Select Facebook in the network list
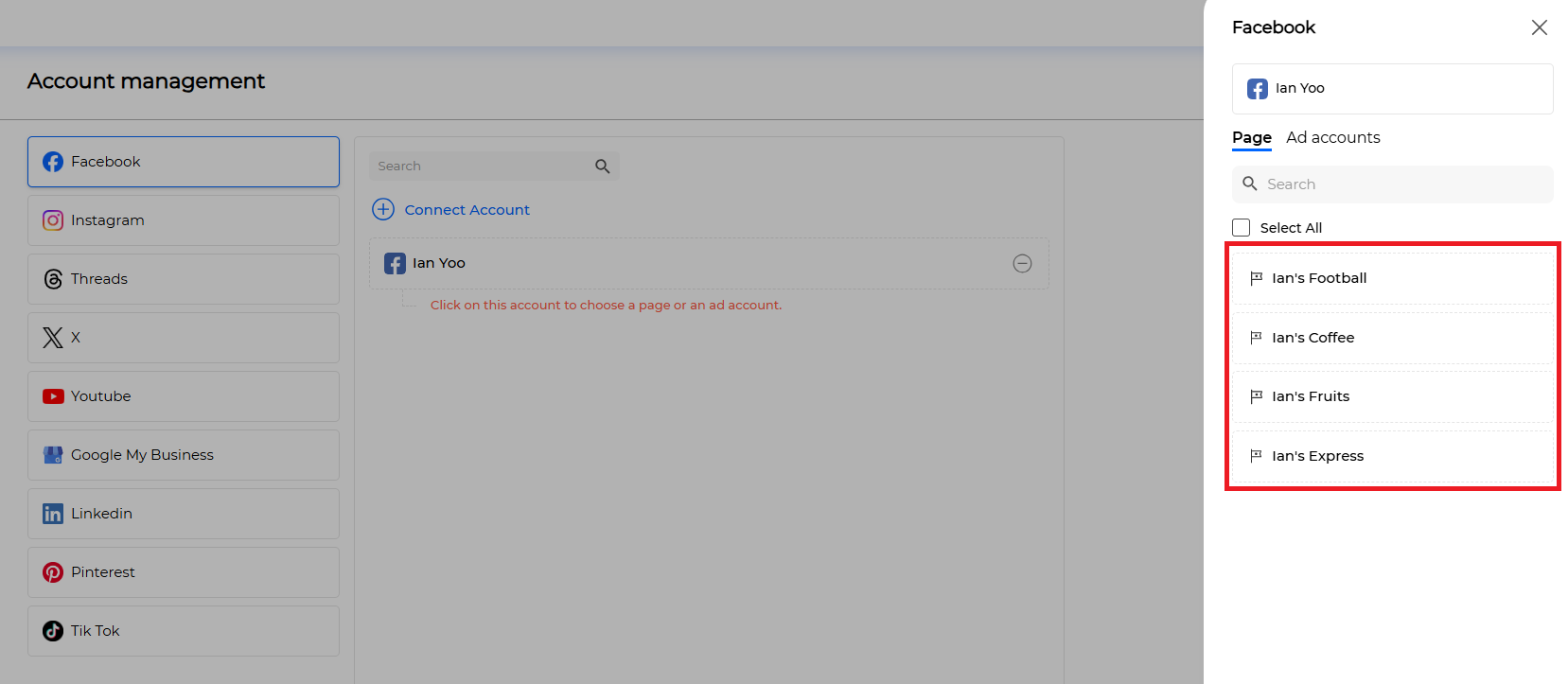Image resolution: width=1568 pixels, height=684 pixels. [x=184, y=162]
